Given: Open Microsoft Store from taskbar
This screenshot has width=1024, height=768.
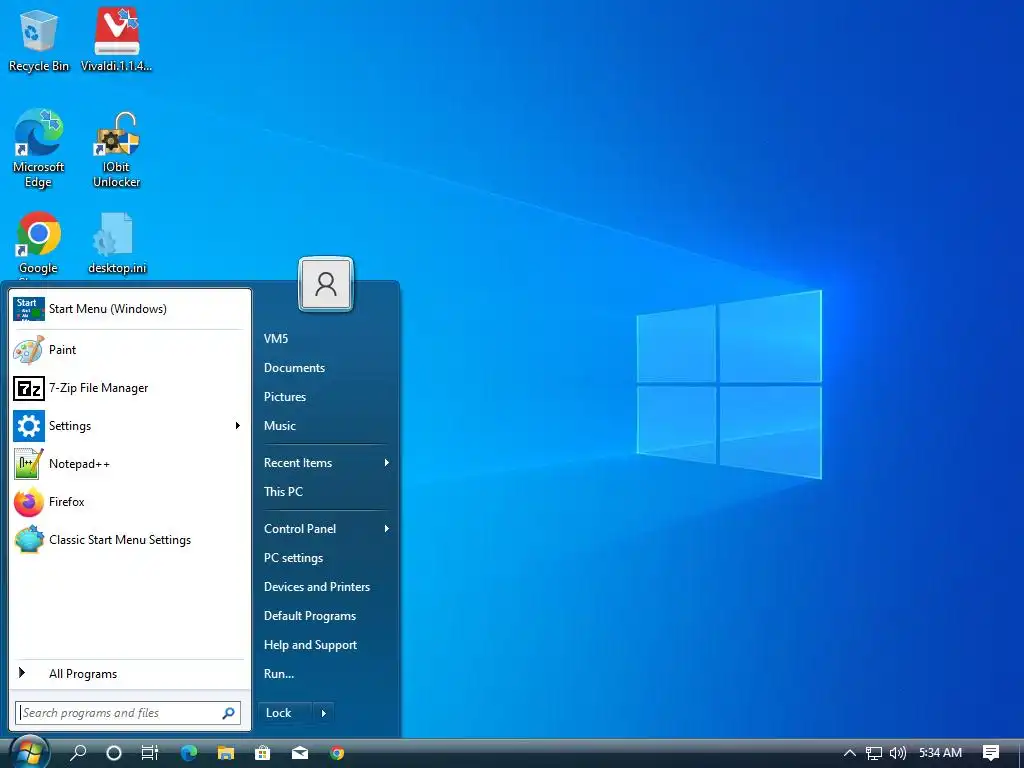Looking at the screenshot, I should (263, 753).
